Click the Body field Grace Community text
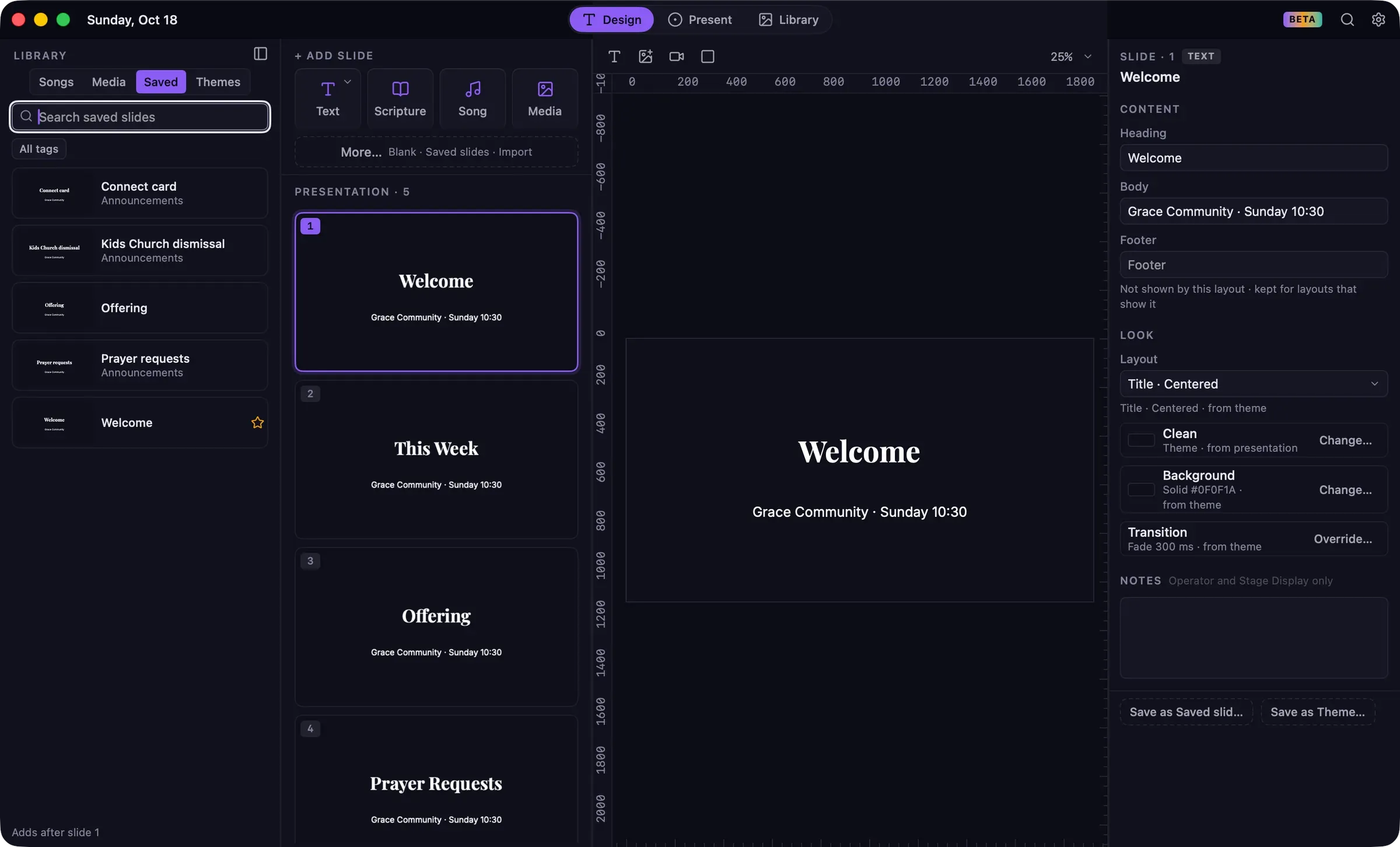1400x847 pixels. tap(1254, 212)
